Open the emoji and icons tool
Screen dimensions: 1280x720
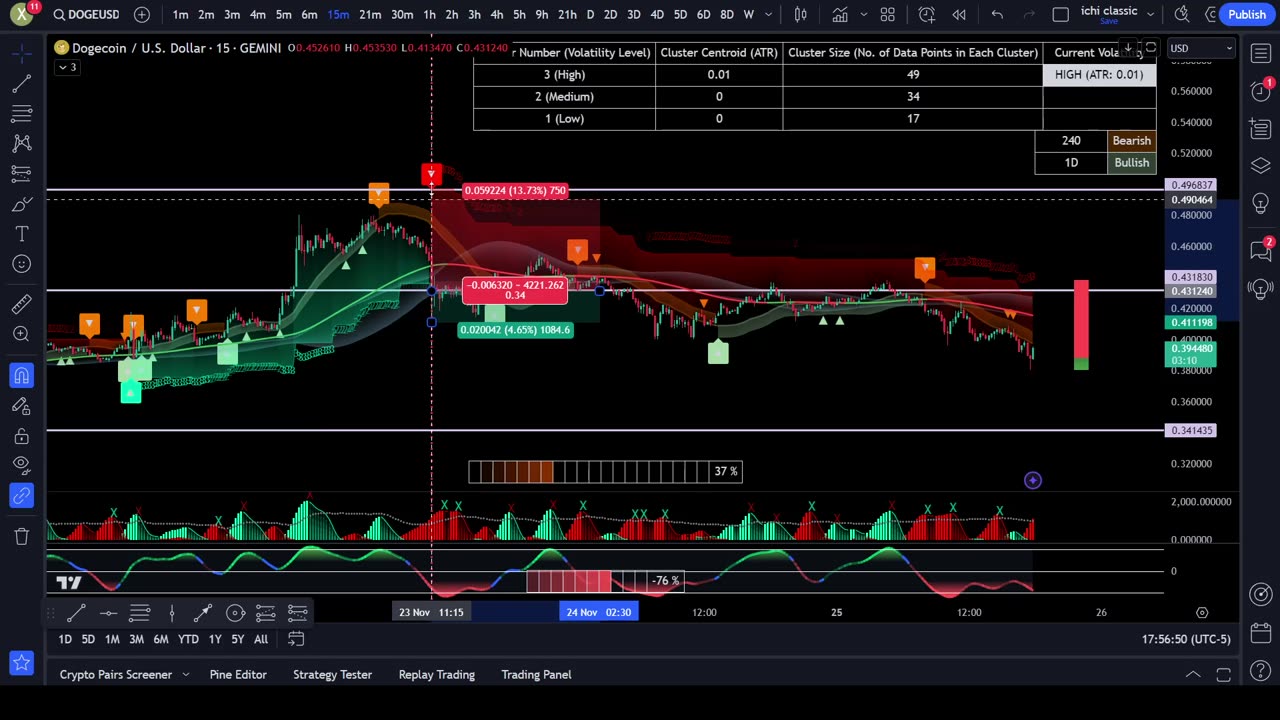point(21,264)
